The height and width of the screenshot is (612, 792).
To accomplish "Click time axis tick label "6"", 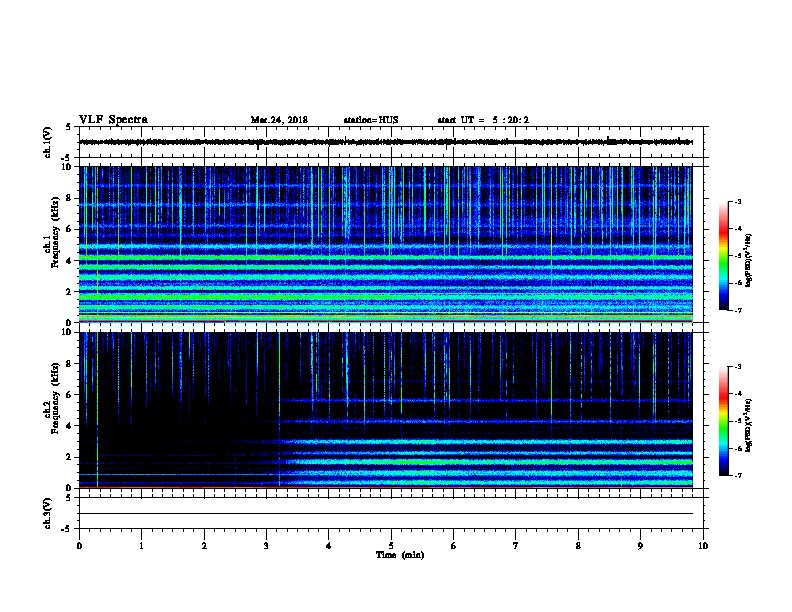I will (454, 546).
